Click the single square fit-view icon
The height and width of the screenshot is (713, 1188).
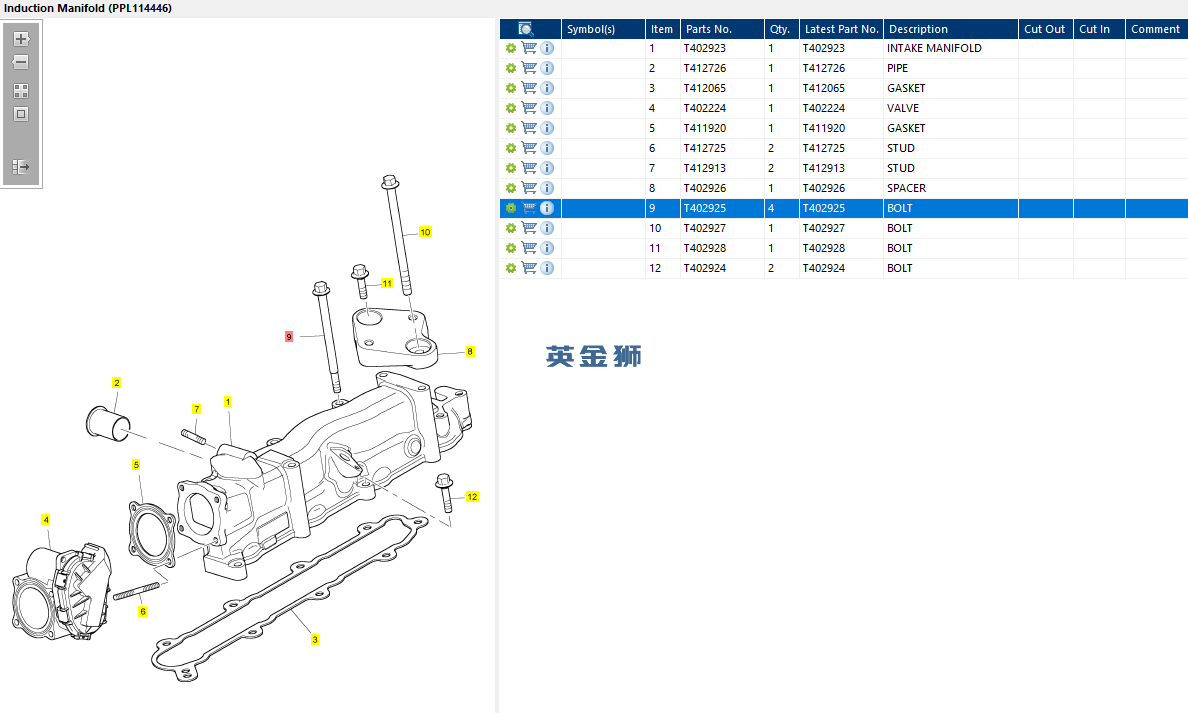pyautogui.click(x=21, y=114)
